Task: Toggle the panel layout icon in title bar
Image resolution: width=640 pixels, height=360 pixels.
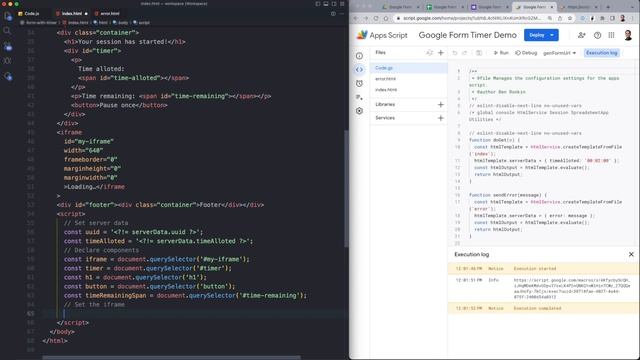Action: tap(326, 4)
